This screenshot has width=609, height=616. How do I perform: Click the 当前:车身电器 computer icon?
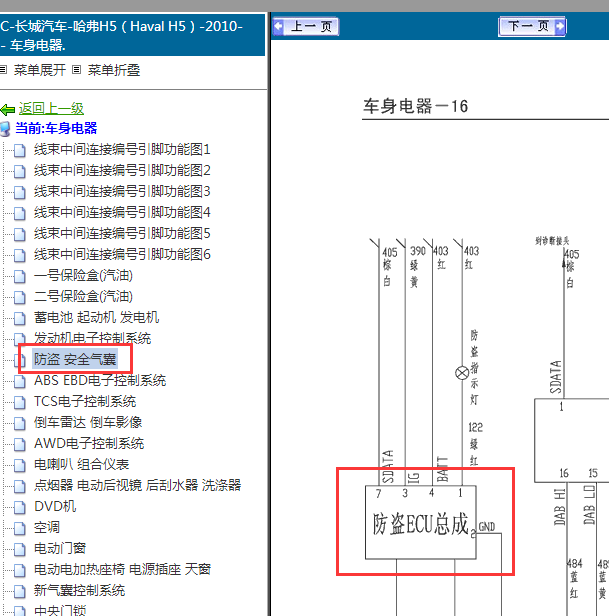click(6, 129)
